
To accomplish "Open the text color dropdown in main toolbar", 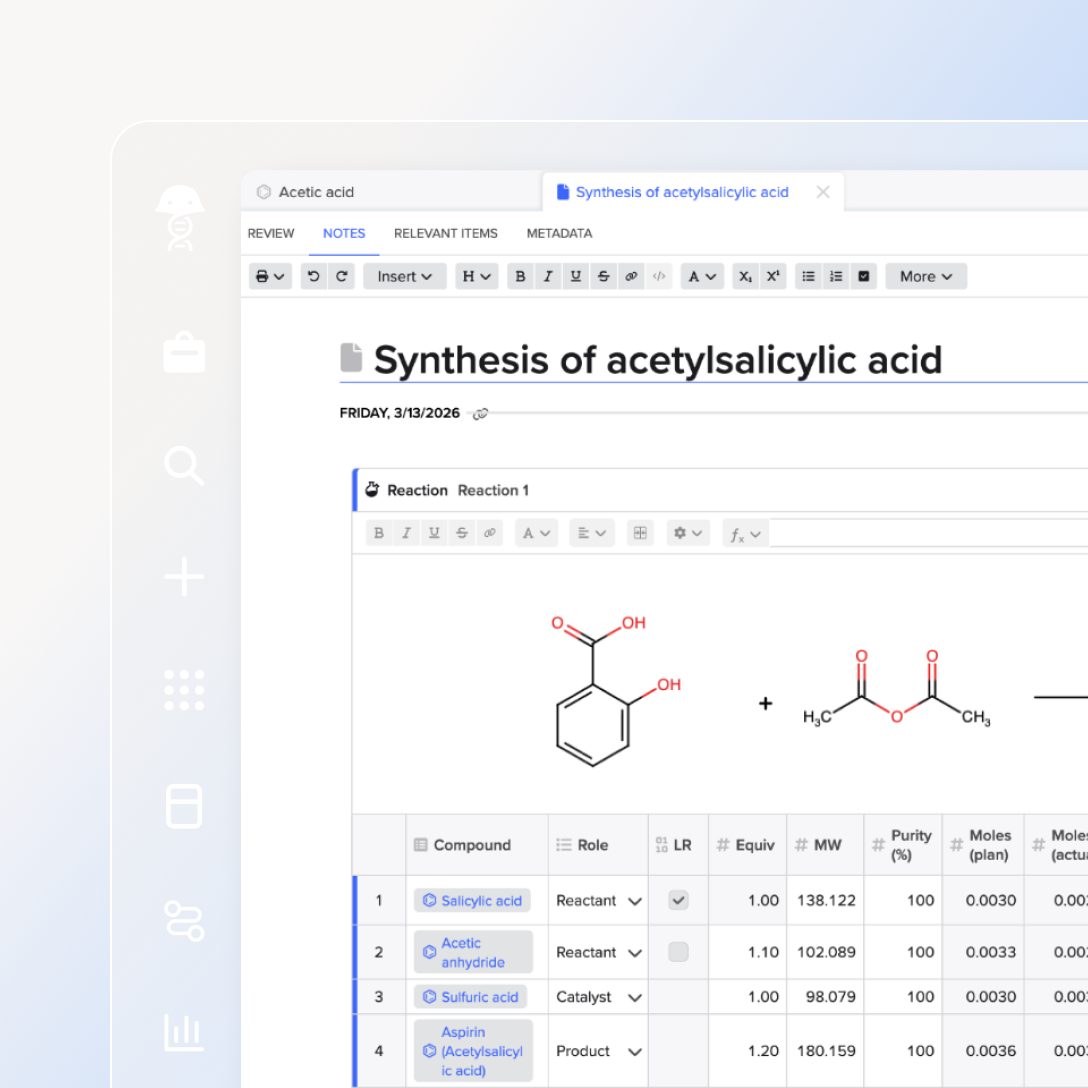I will 702,276.
